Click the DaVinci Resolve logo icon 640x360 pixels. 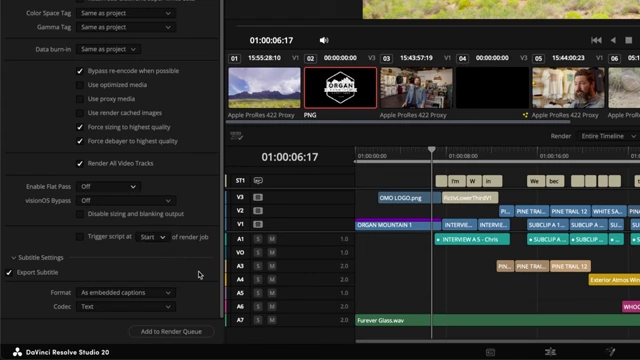pyautogui.click(x=17, y=352)
